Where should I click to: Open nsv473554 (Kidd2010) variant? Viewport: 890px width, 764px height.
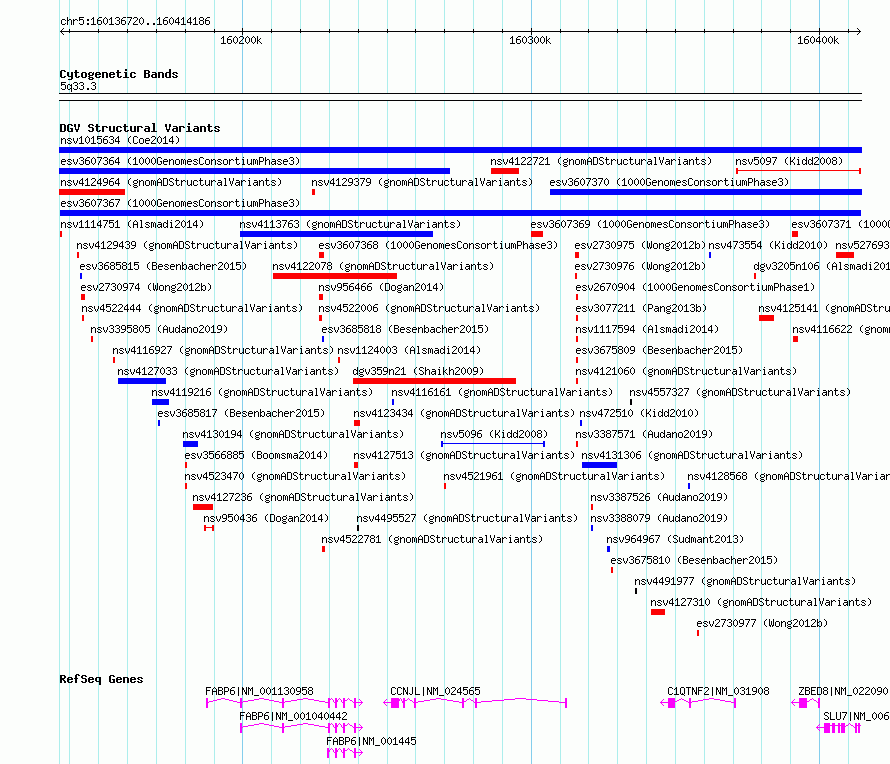pos(768,245)
